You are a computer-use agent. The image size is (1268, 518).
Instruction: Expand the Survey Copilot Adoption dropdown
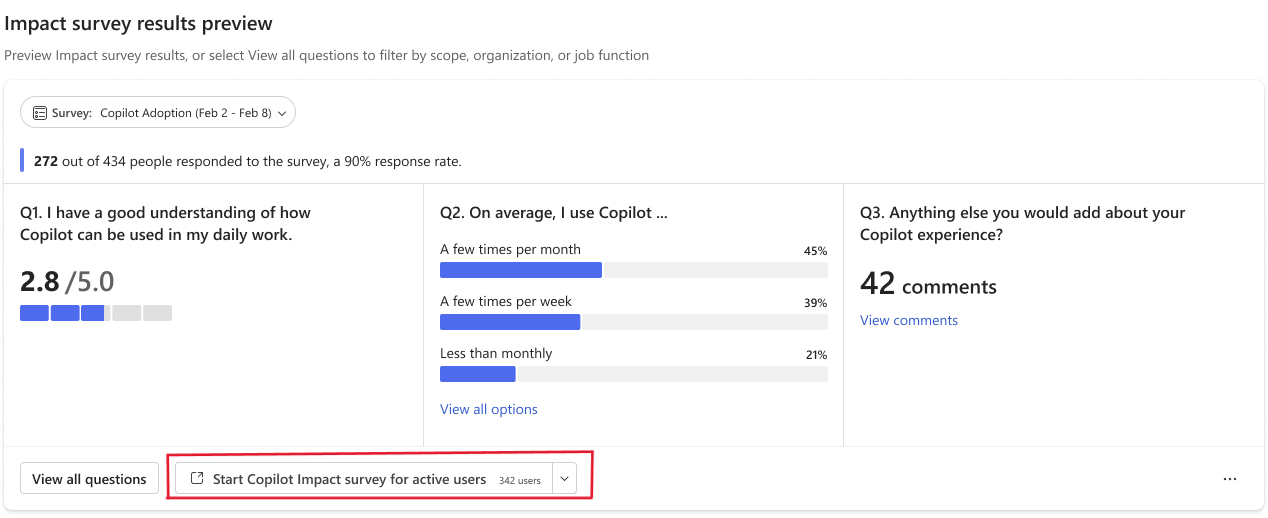[158, 113]
